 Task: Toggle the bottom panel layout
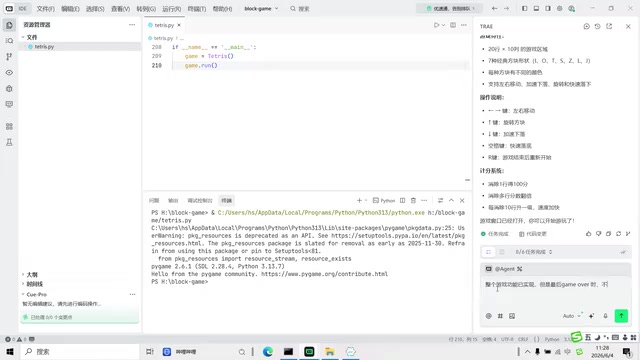536,9
